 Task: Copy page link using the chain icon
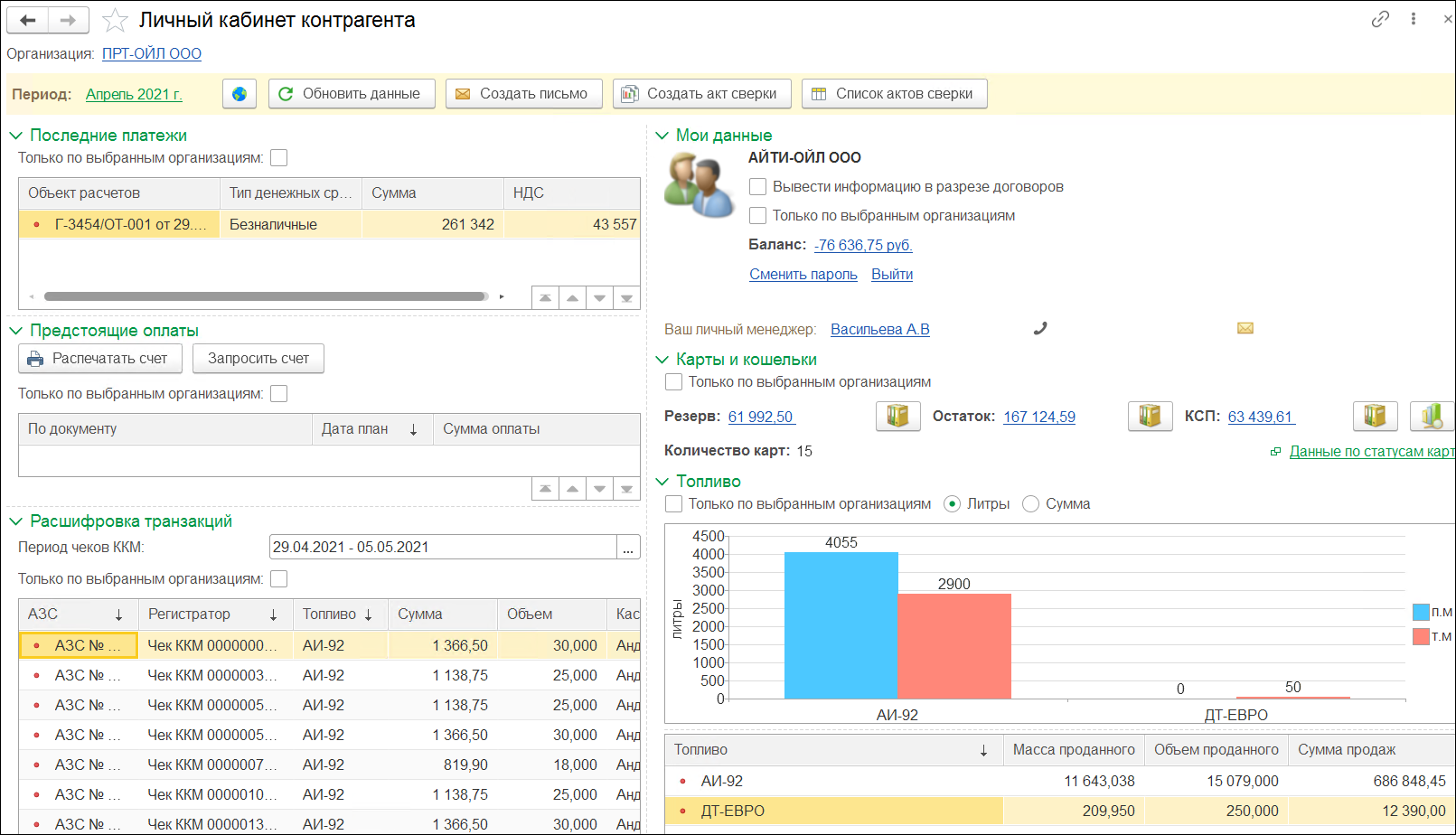[1379, 19]
